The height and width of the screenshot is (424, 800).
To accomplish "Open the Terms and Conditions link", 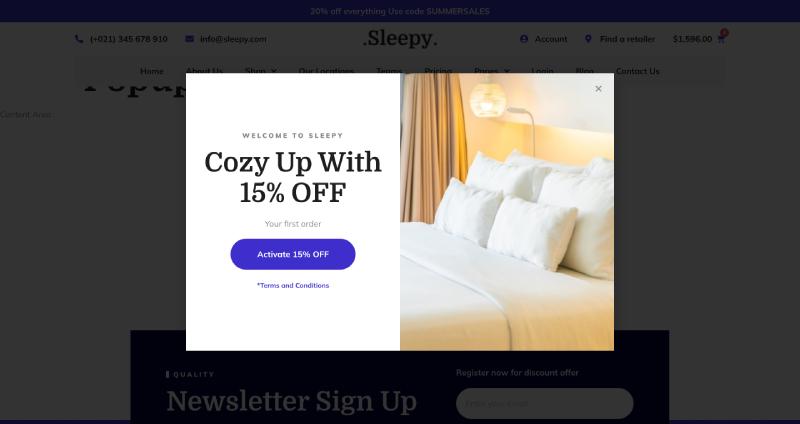I will coord(293,285).
